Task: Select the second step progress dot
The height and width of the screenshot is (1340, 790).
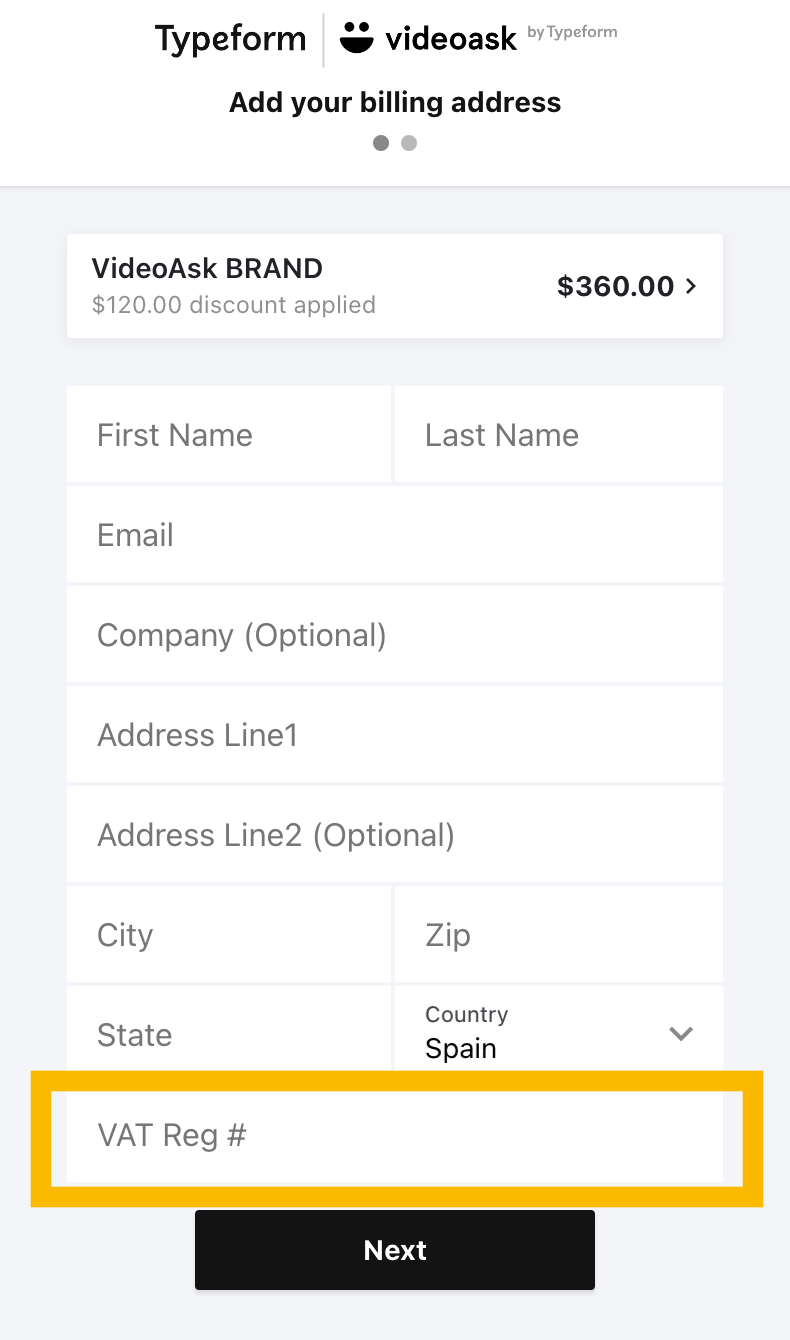Action: [409, 143]
